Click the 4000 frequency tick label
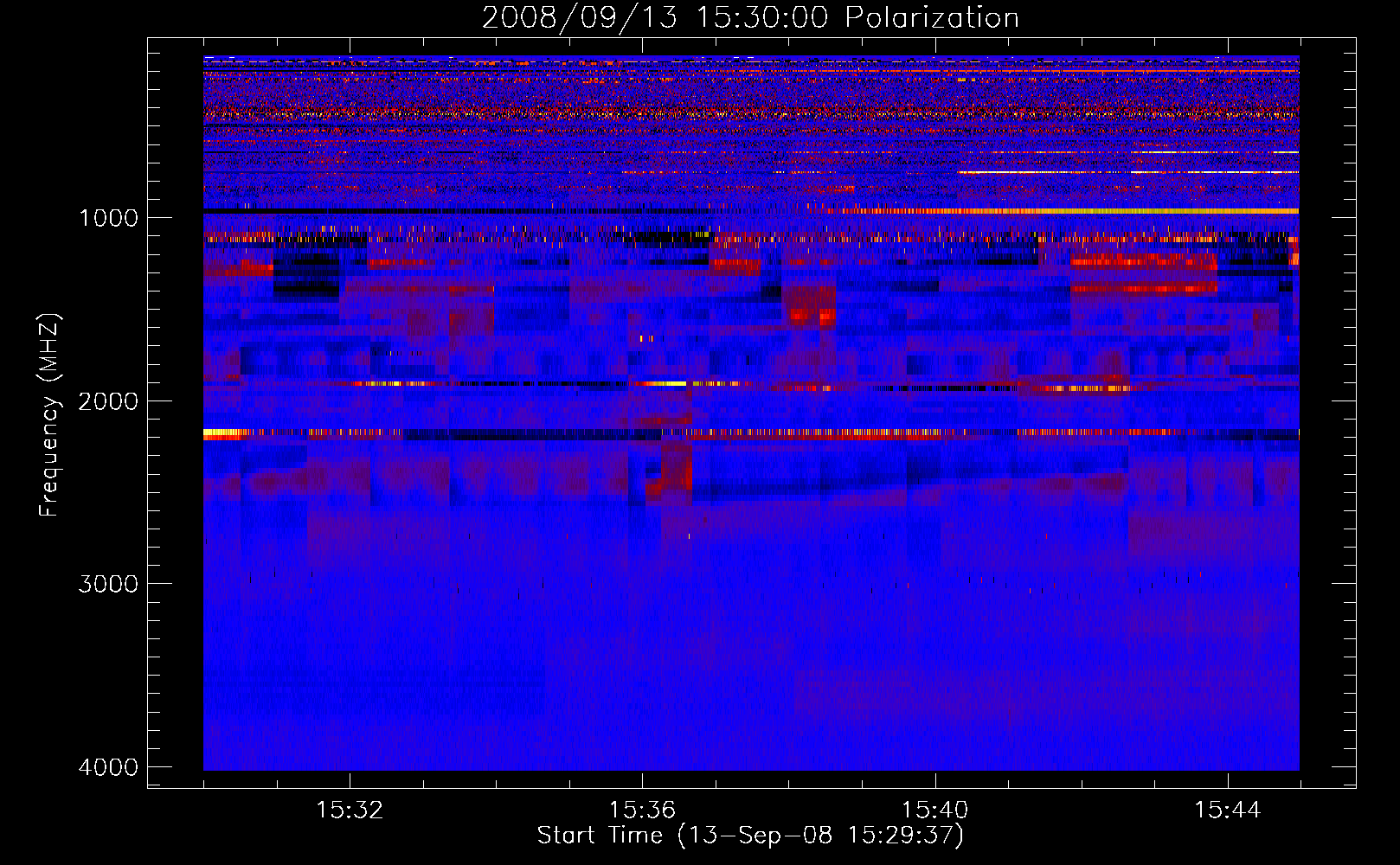Image resolution: width=1400 pixels, height=865 pixels. [x=109, y=767]
